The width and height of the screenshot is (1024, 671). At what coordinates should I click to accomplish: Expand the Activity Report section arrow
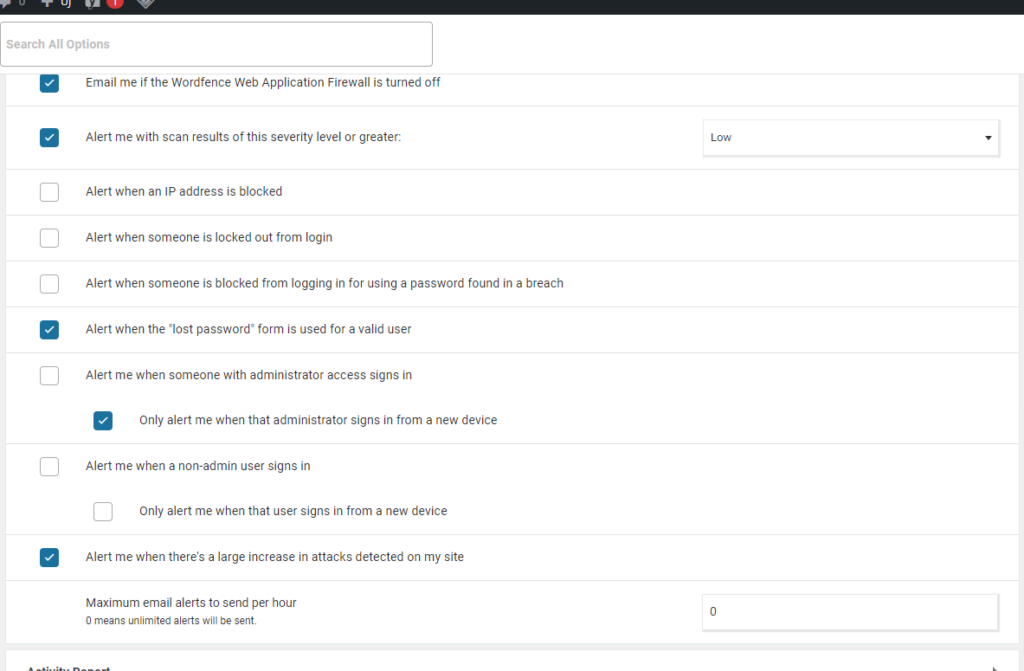993,668
